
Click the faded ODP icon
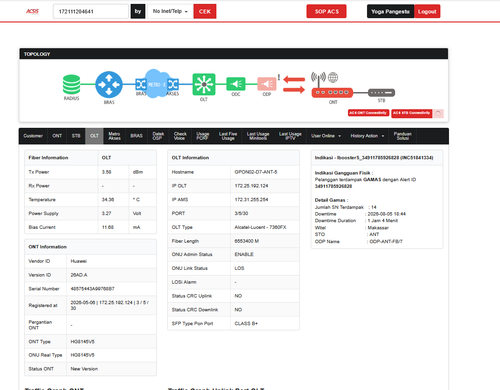click(x=267, y=84)
